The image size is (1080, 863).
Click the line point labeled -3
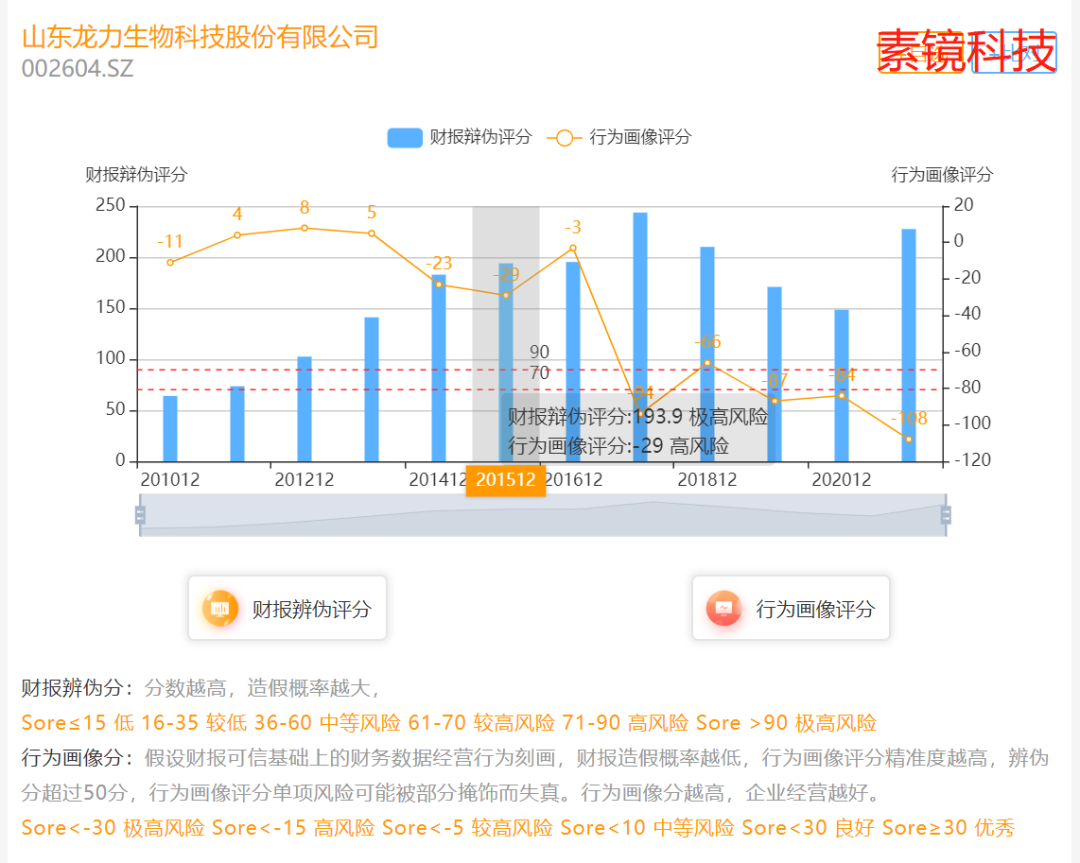pyautogui.click(x=573, y=248)
